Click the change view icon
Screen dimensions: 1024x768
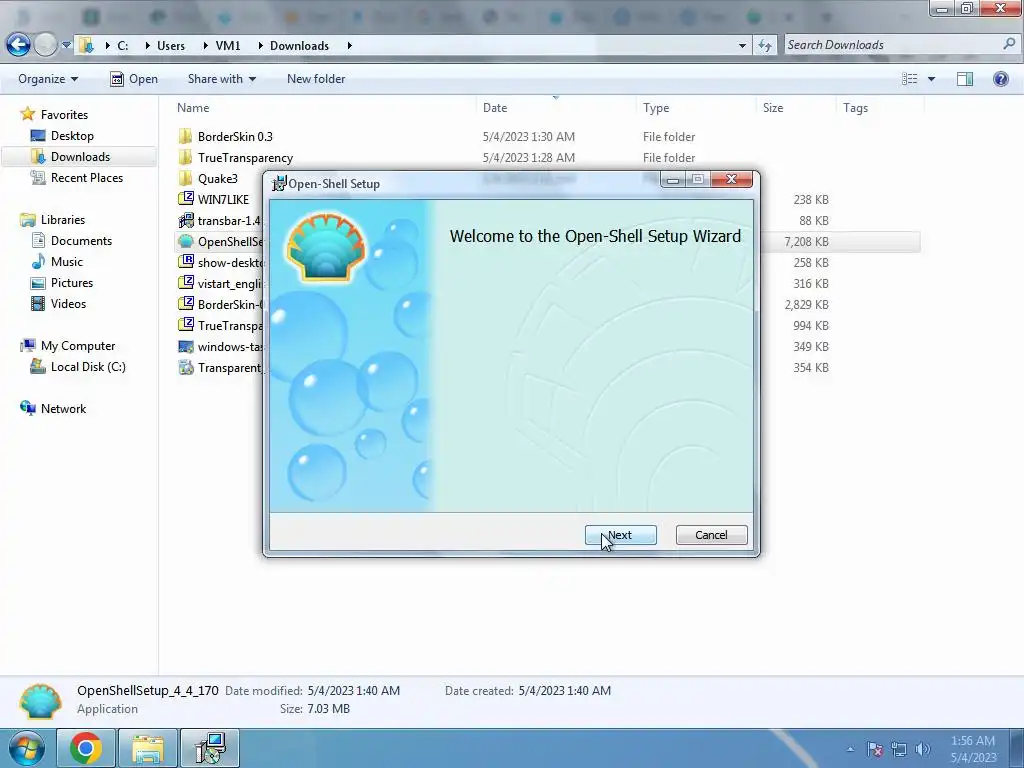point(910,78)
